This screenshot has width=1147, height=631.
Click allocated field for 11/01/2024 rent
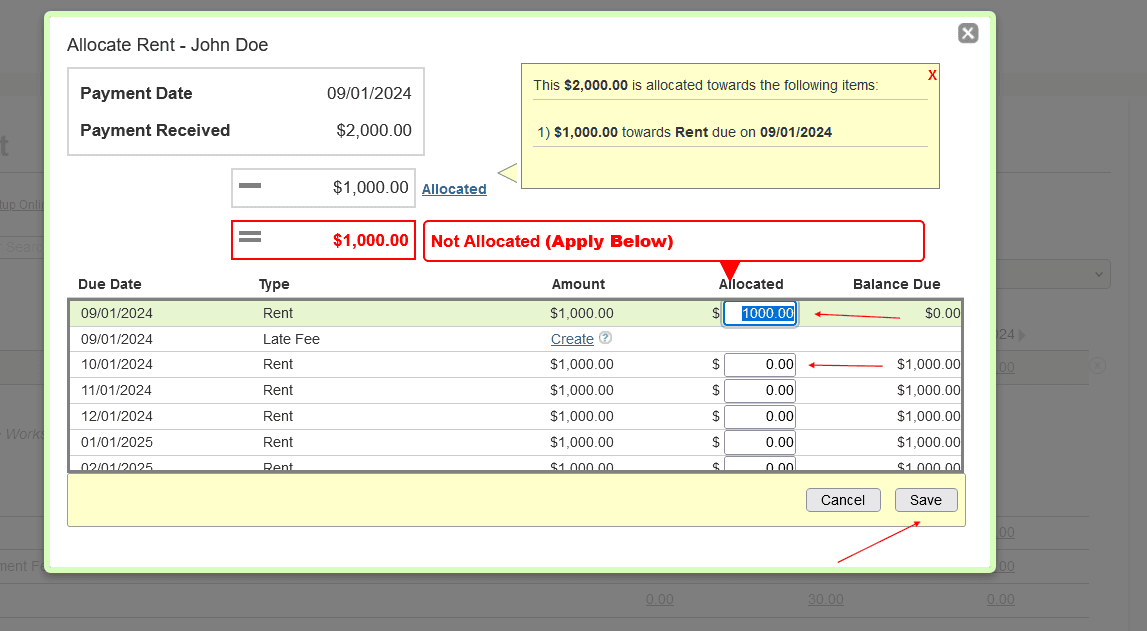(760, 390)
